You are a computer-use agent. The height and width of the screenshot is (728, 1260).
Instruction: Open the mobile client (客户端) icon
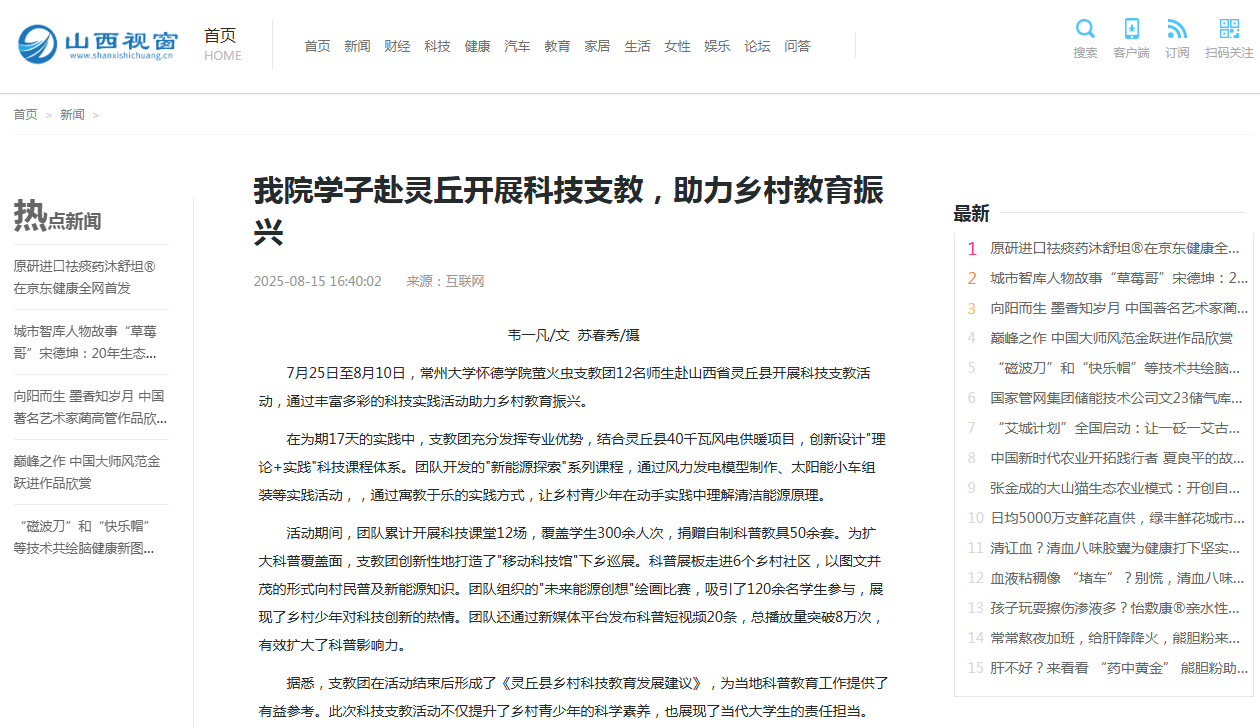[x=1131, y=29]
